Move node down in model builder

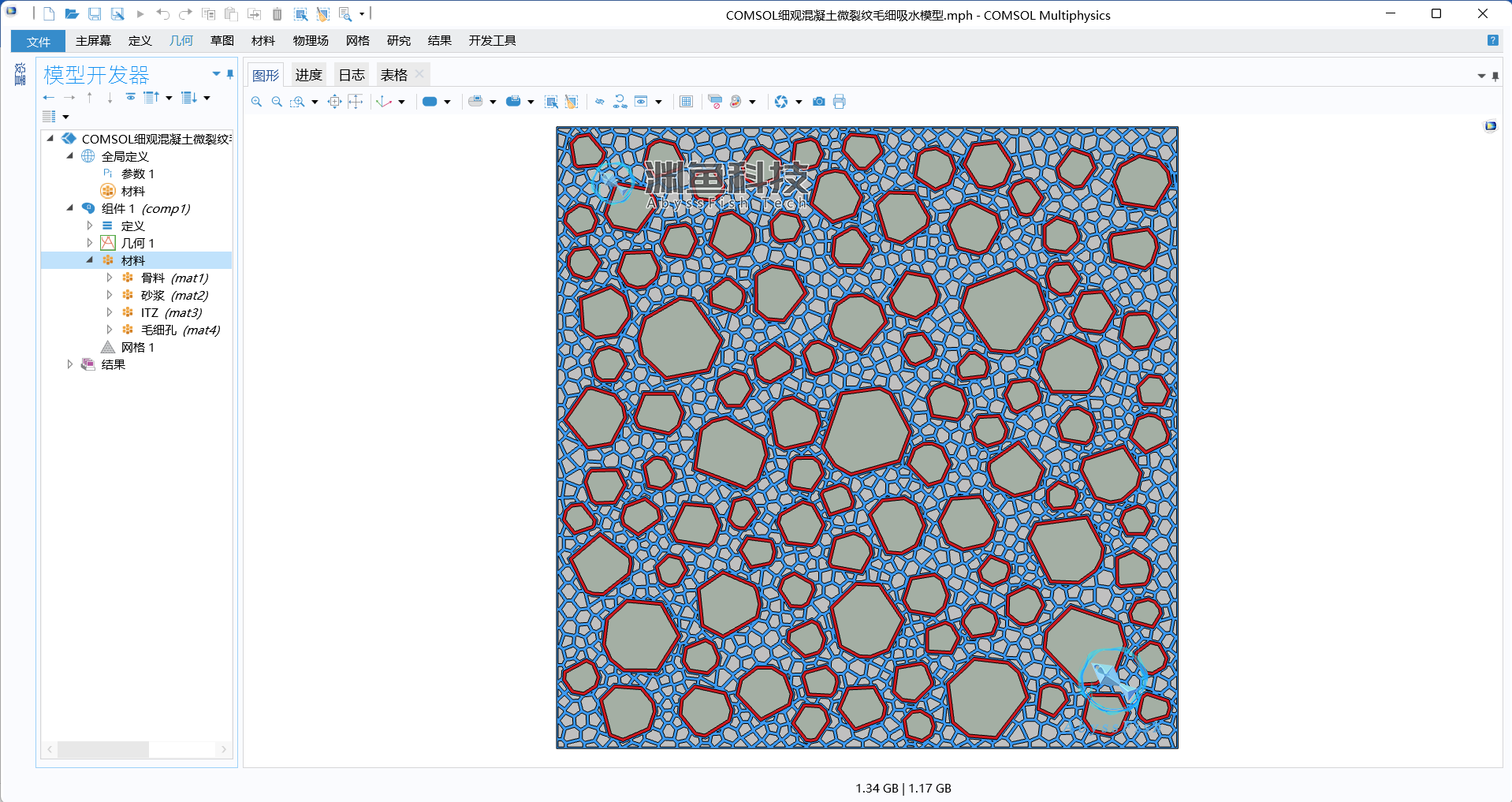click(x=110, y=98)
